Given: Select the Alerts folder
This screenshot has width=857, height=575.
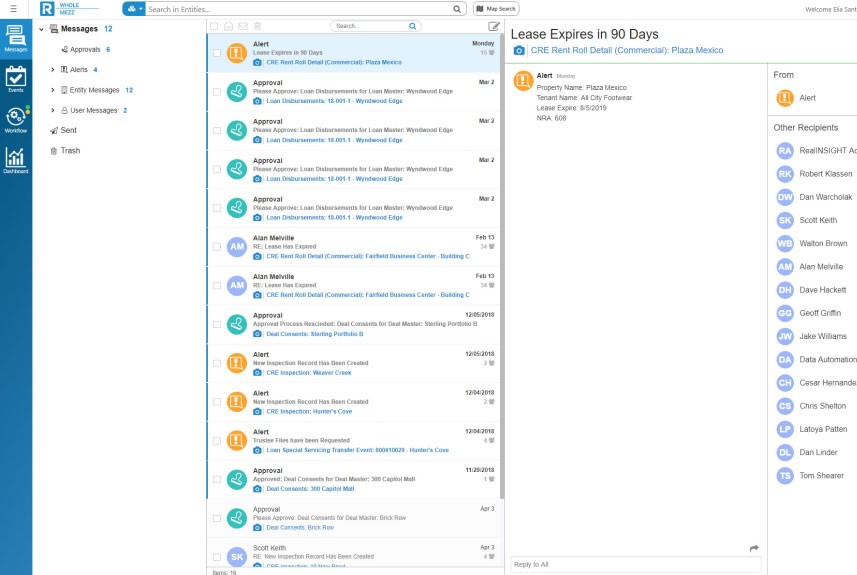Looking at the screenshot, I should [x=79, y=69].
